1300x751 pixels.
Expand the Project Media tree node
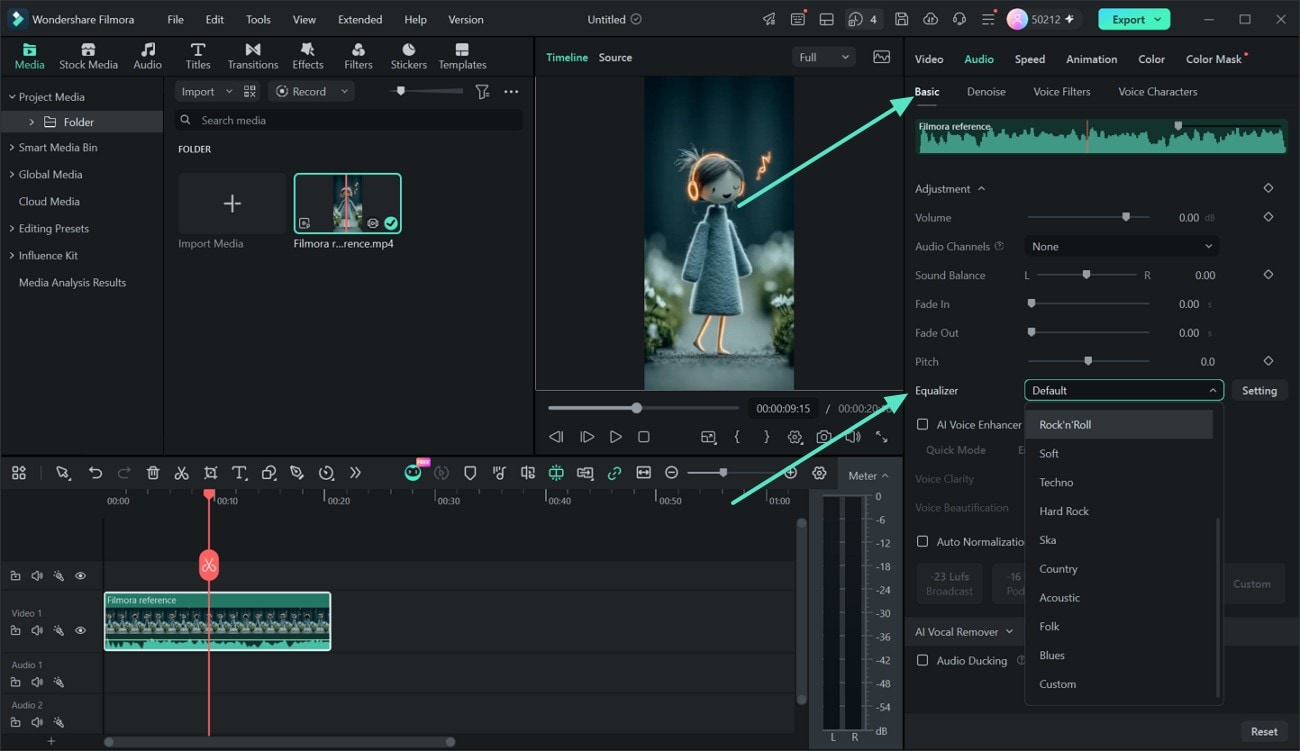coord(12,97)
